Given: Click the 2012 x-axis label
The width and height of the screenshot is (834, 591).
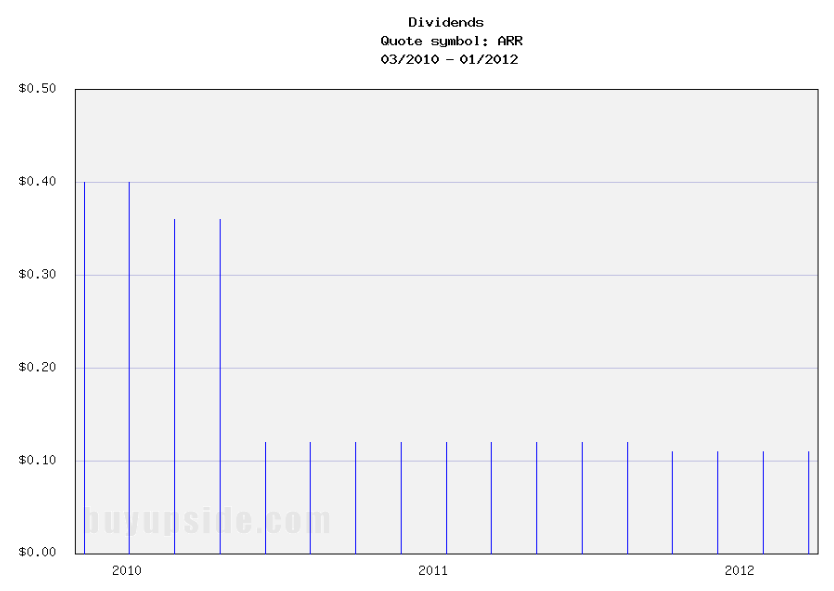Looking at the screenshot, I should [739, 571].
